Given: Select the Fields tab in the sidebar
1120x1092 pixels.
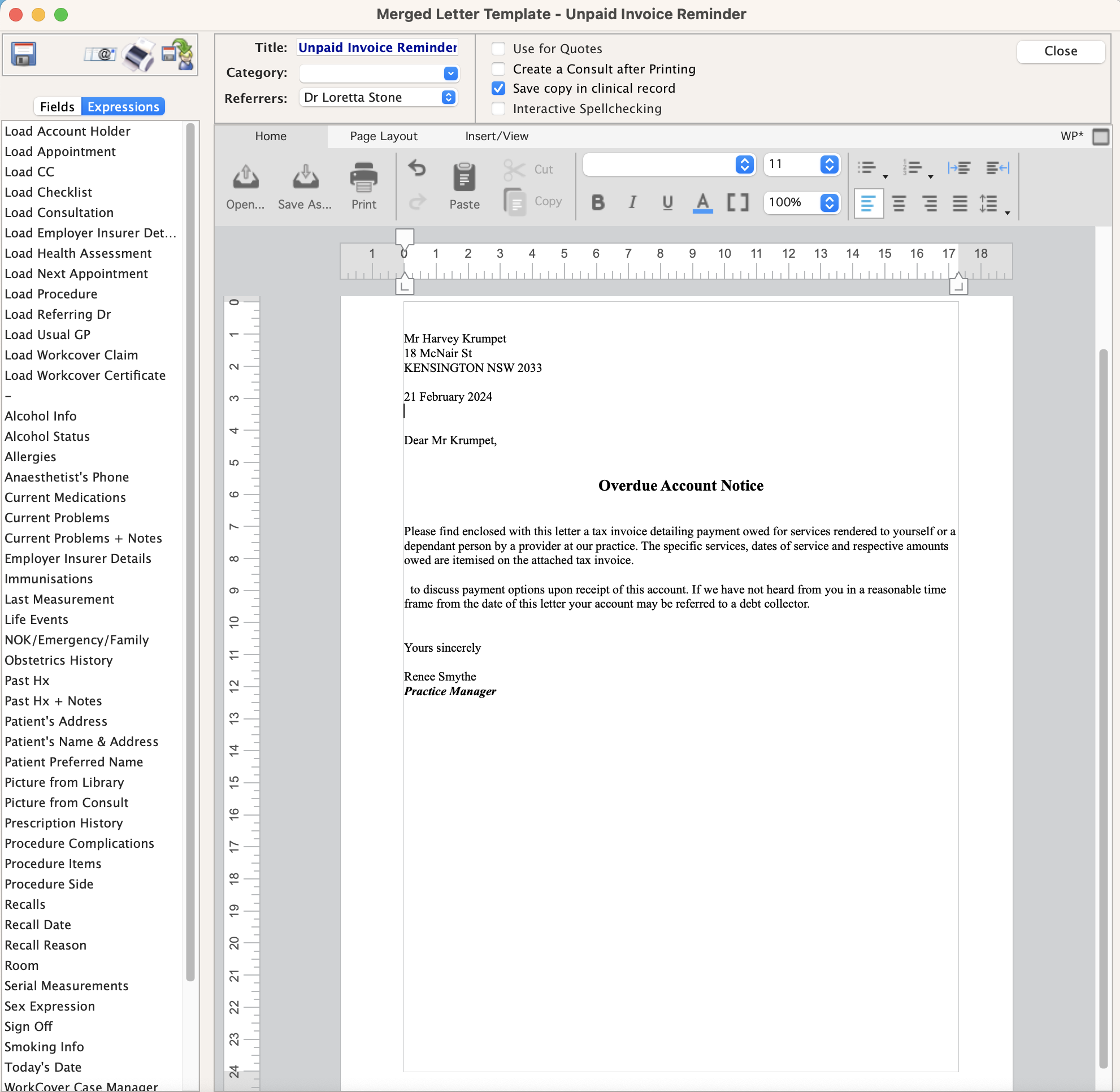Looking at the screenshot, I should (57, 106).
